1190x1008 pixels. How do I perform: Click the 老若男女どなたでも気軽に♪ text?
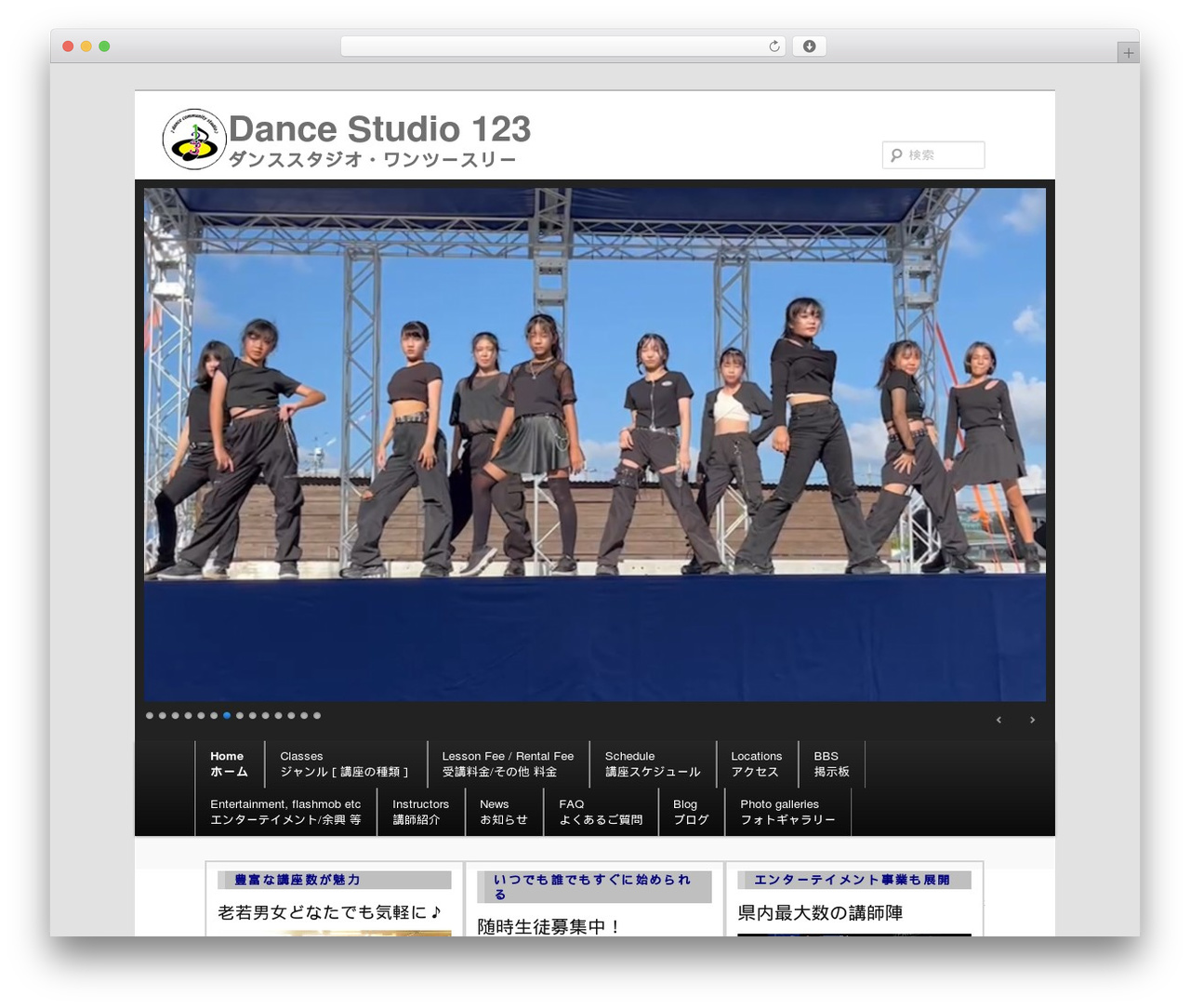pos(329,912)
